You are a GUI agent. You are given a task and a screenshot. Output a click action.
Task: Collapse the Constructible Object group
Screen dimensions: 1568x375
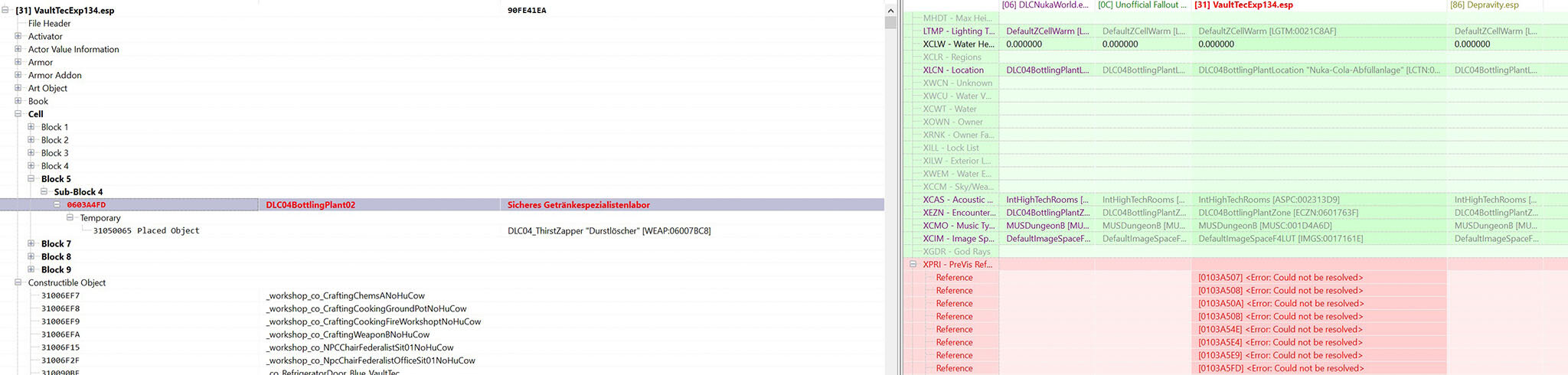coord(18,283)
